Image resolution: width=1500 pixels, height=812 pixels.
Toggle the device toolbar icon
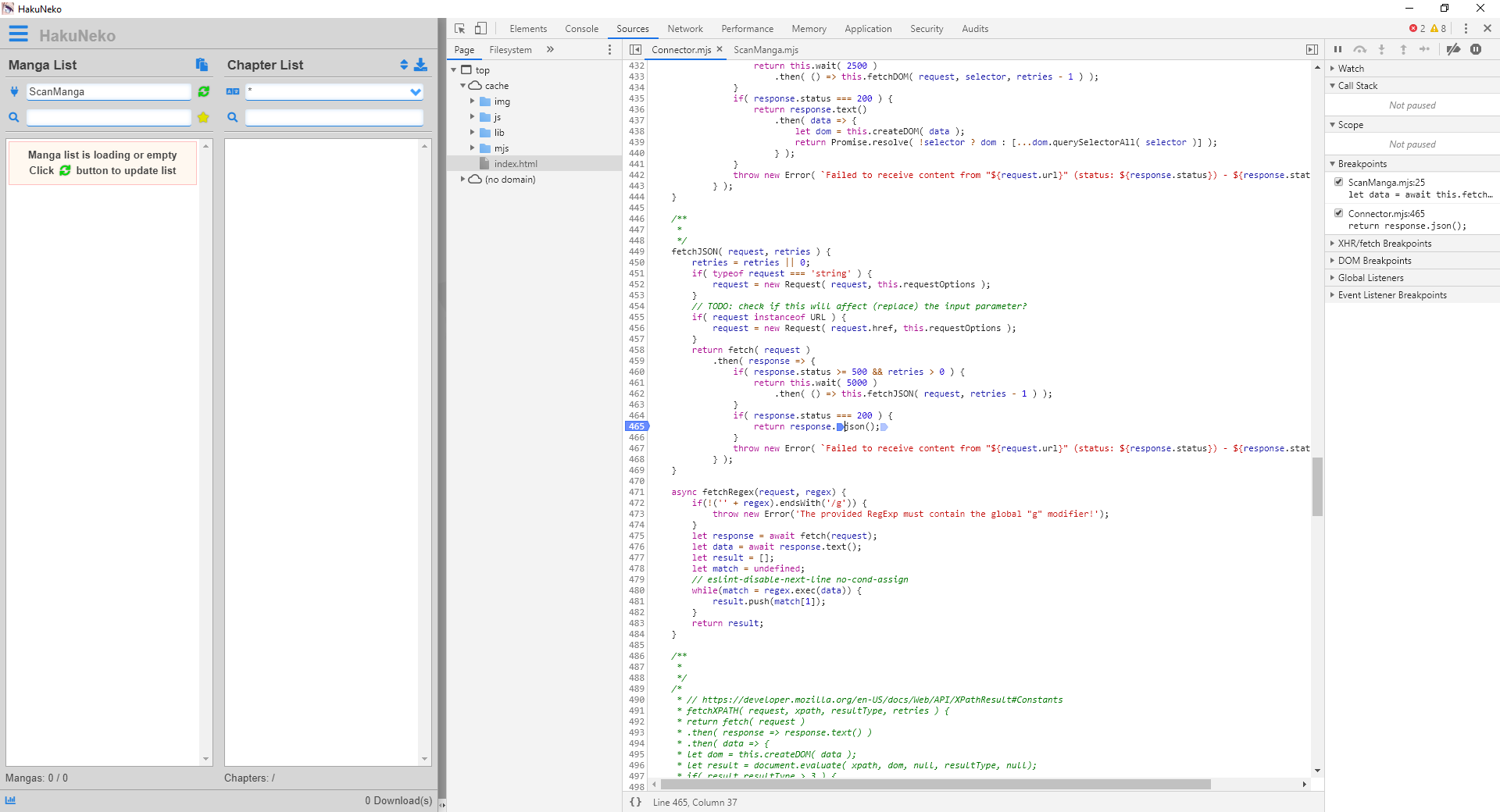click(x=481, y=28)
